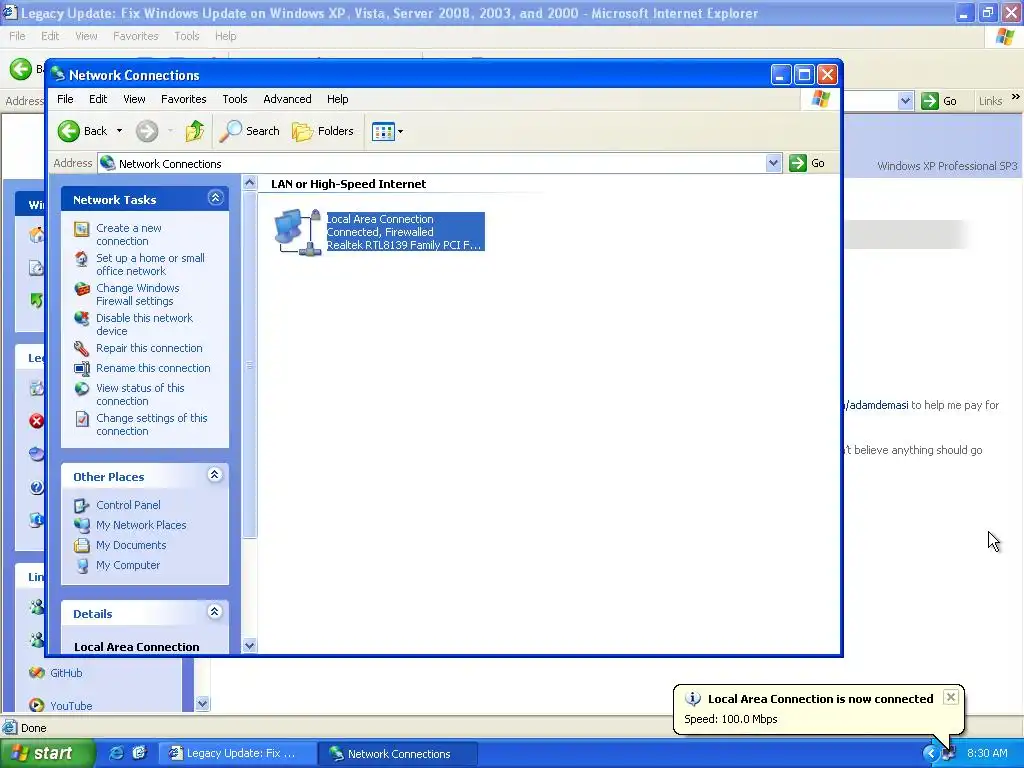
Task: Click the My Computer icon
Action: (x=82, y=566)
